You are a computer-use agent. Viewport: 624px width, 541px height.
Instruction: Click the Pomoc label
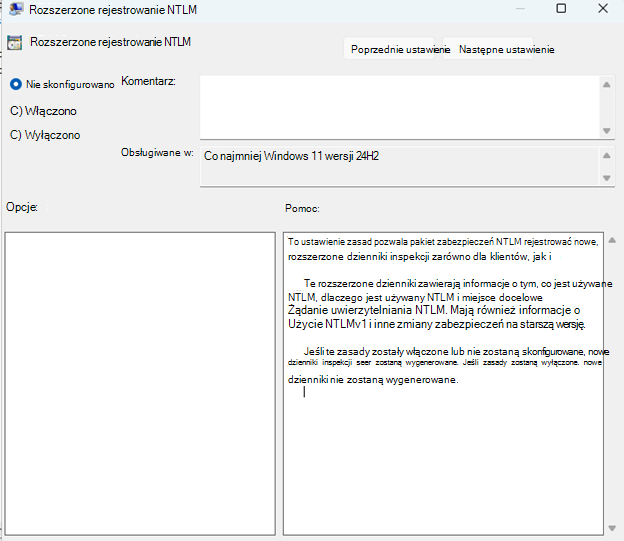point(302,209)
